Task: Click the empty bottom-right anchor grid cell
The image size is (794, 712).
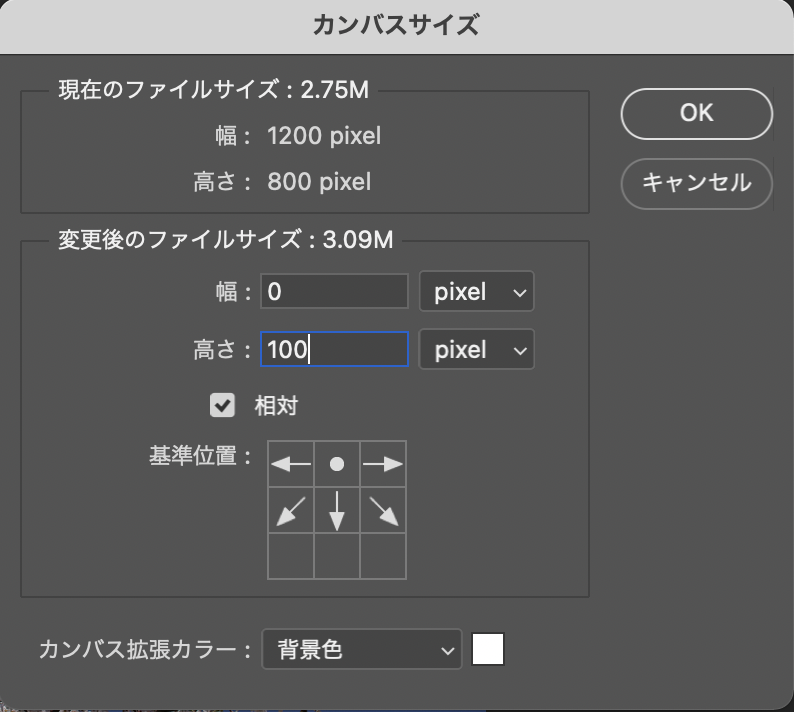Action: [x=383, y=556]
